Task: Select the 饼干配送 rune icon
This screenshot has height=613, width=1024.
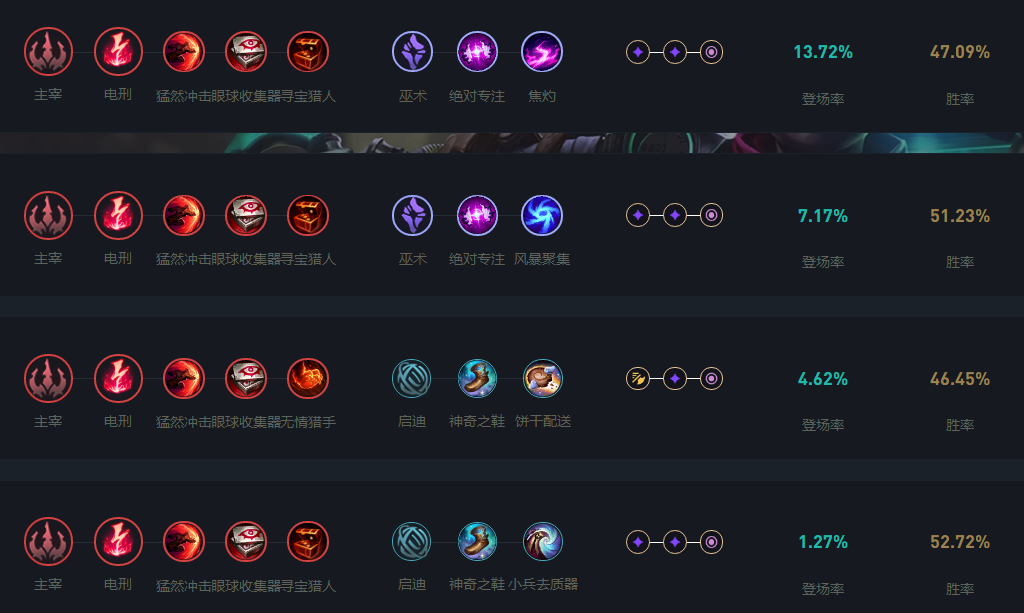Action: click(x=541, y=378)
